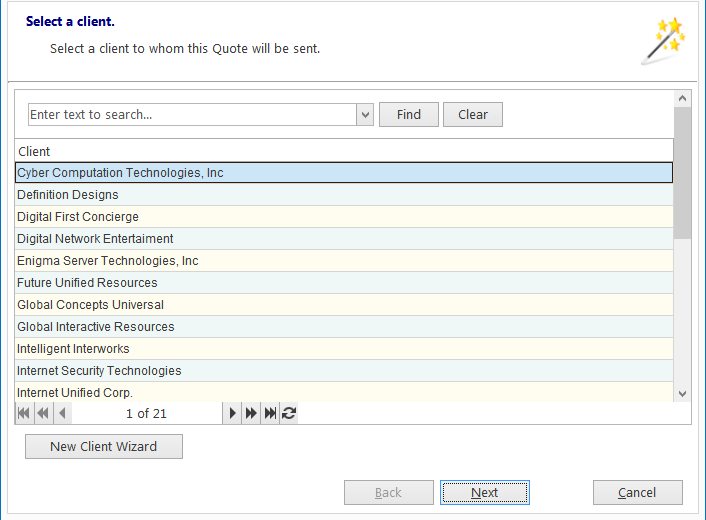The height and width of the screenshot is (520, 706).
Task: Select Cyber Computation Technologies, Inc
Action: (x=344, y=173)
